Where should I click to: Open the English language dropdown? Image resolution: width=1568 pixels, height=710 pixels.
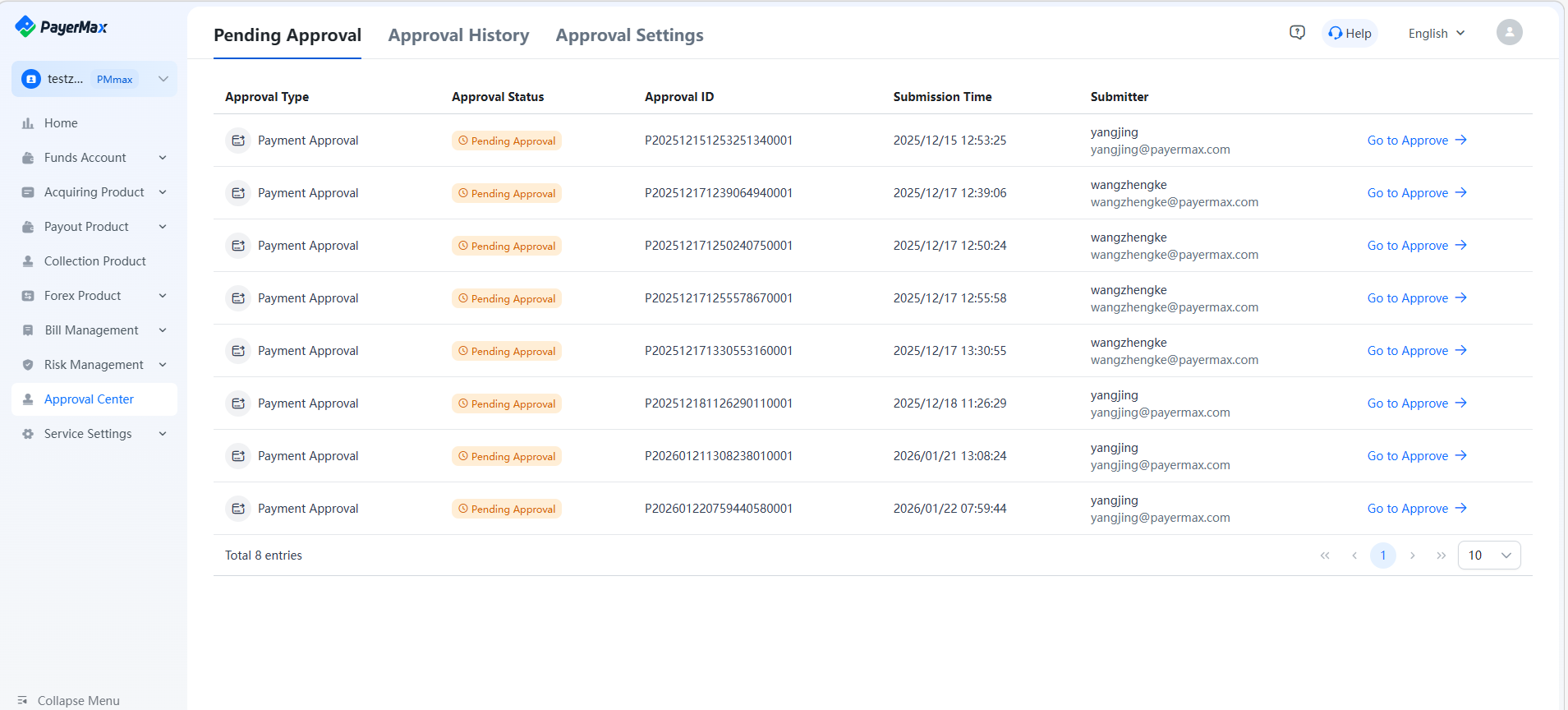coord(1436,34)
